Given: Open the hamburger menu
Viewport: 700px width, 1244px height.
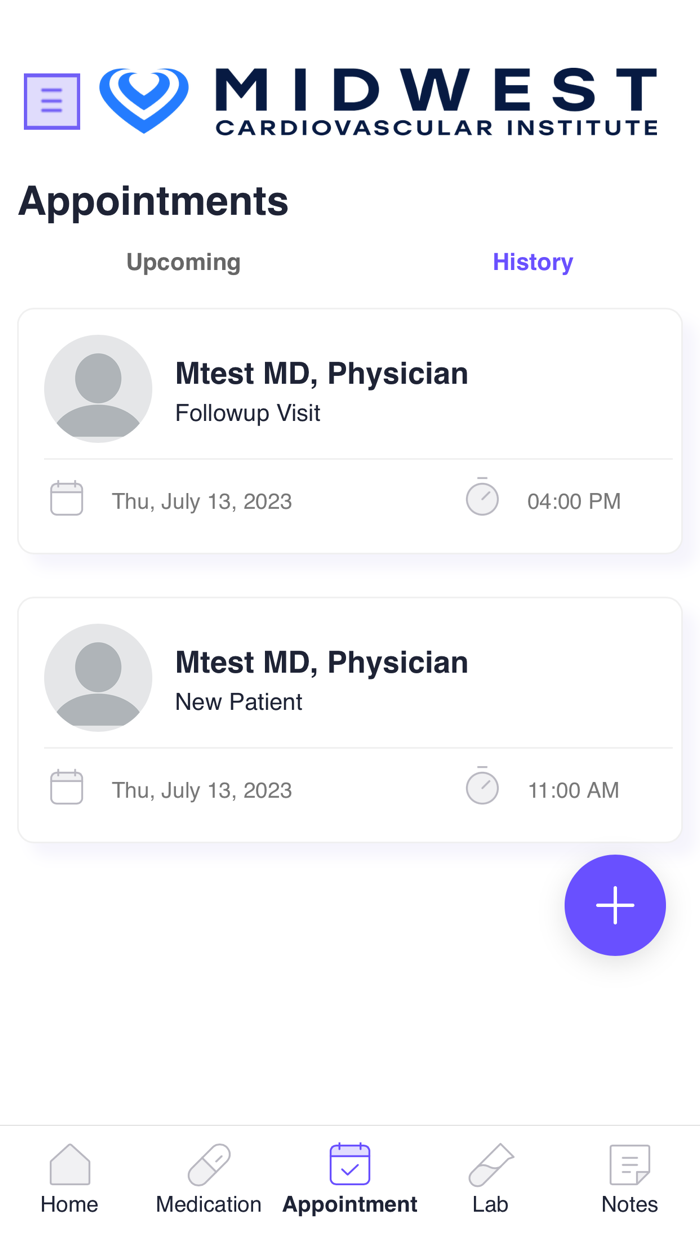Looking at the screenshot, I should 51,101.
